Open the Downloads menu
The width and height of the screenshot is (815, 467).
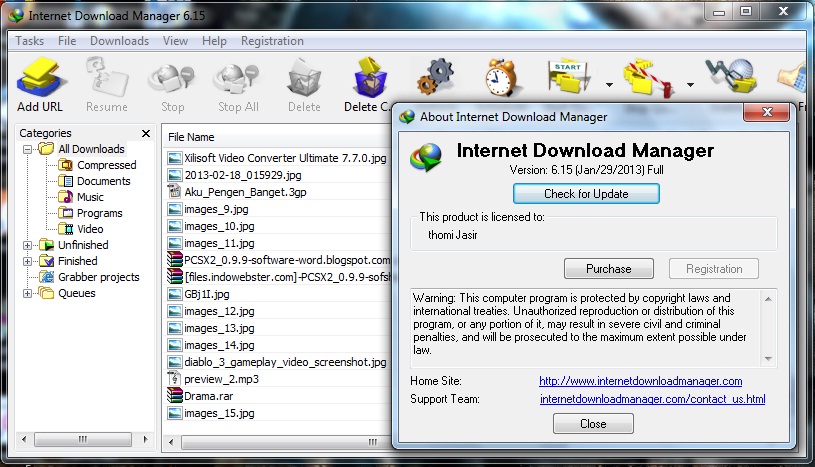pos(120,41)
